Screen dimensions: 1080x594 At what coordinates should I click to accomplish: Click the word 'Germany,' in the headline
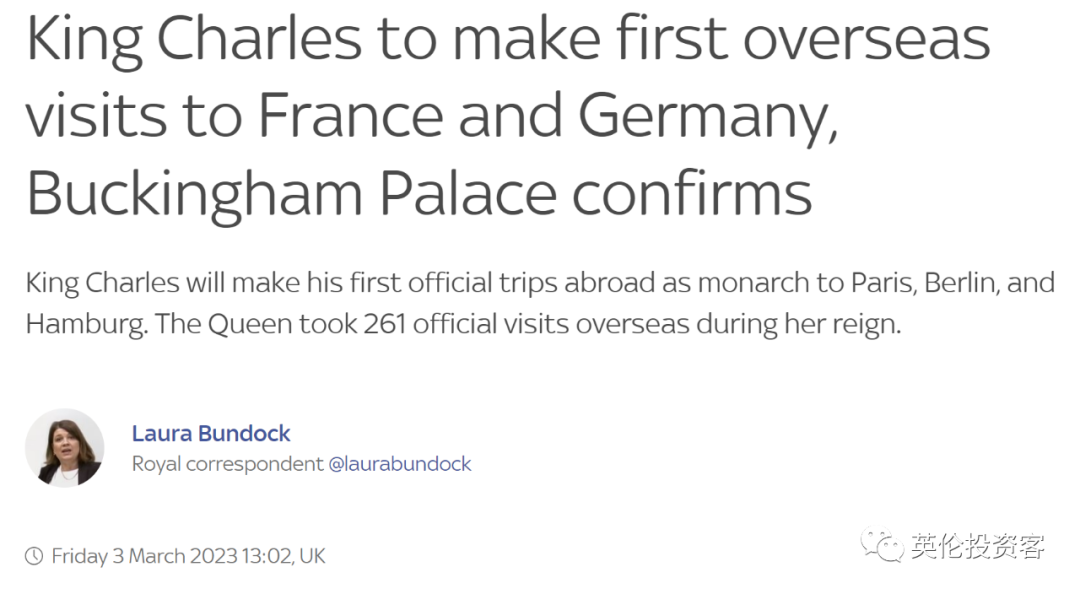click(x=707, y=119)
